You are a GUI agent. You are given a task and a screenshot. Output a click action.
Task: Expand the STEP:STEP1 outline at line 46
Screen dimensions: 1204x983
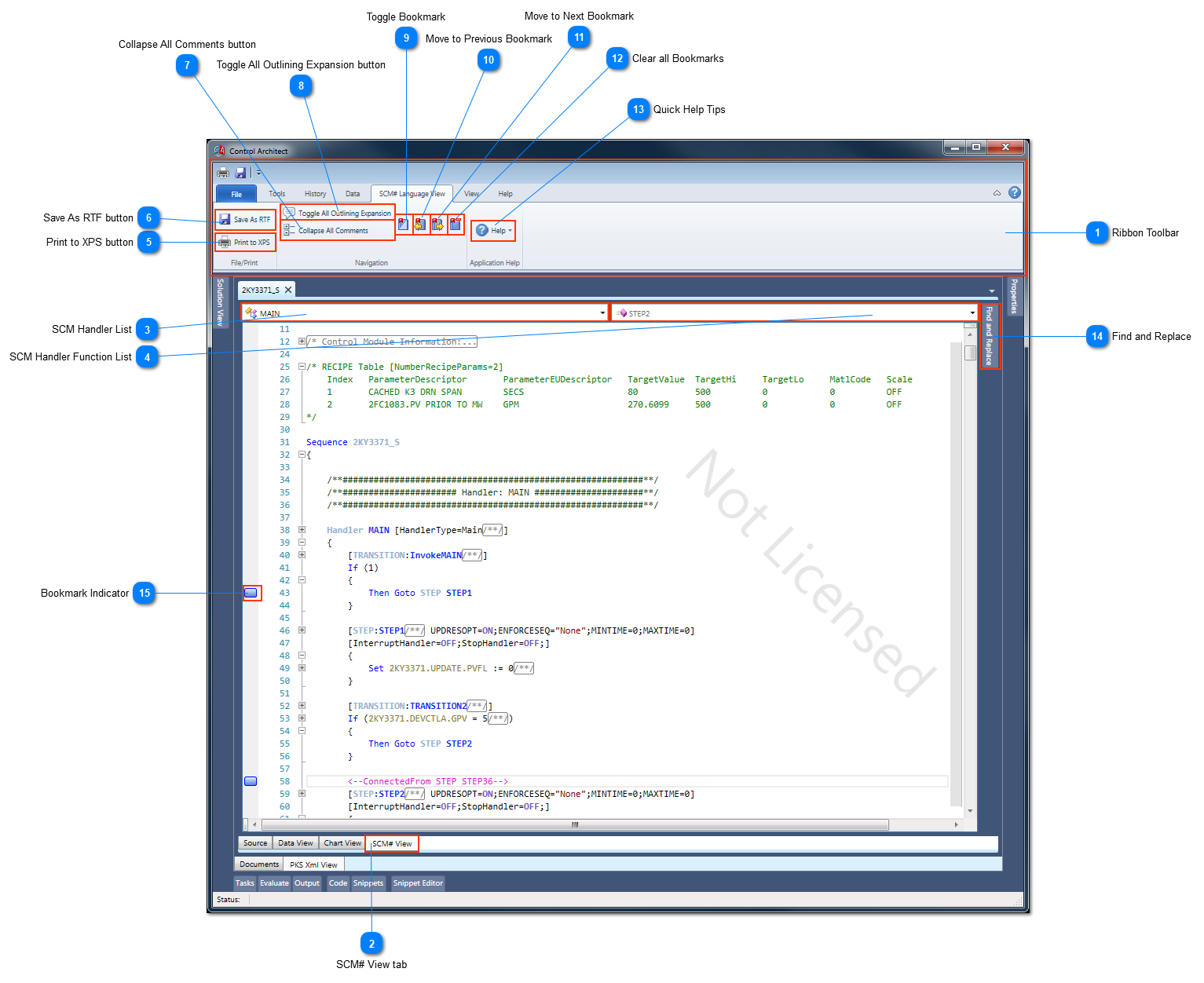[302, 630]
